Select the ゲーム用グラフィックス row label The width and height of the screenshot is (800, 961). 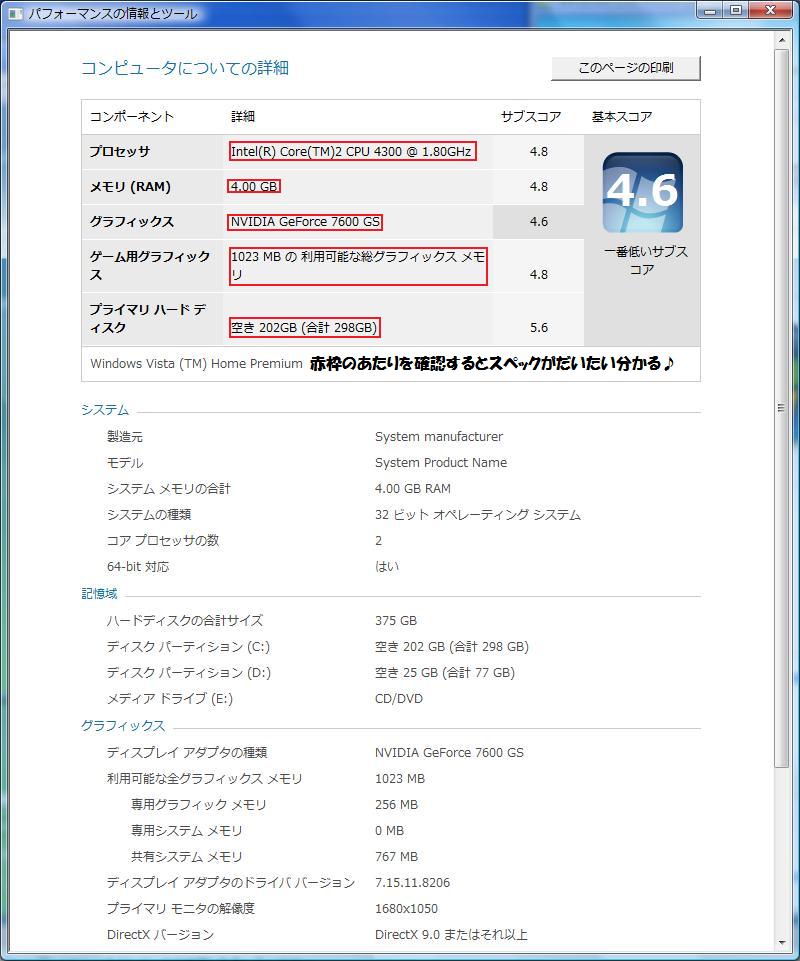(150, 265)
